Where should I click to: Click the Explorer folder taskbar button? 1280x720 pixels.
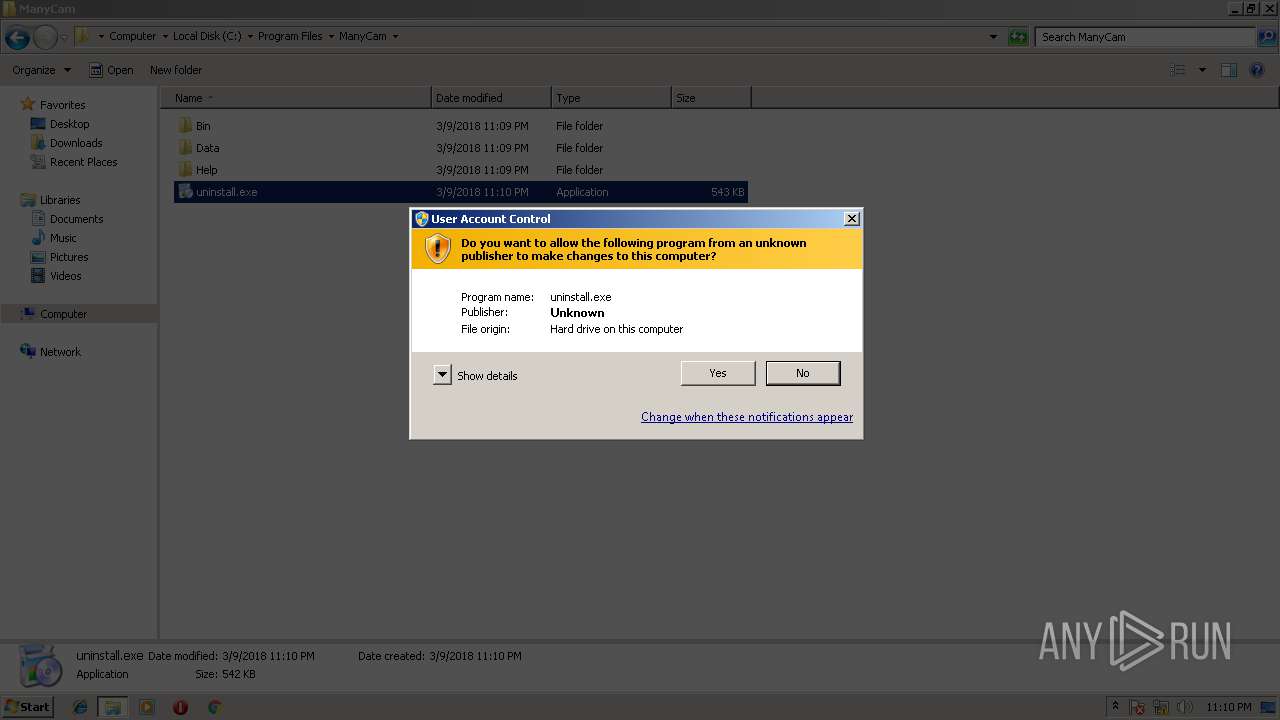(113, 707)
